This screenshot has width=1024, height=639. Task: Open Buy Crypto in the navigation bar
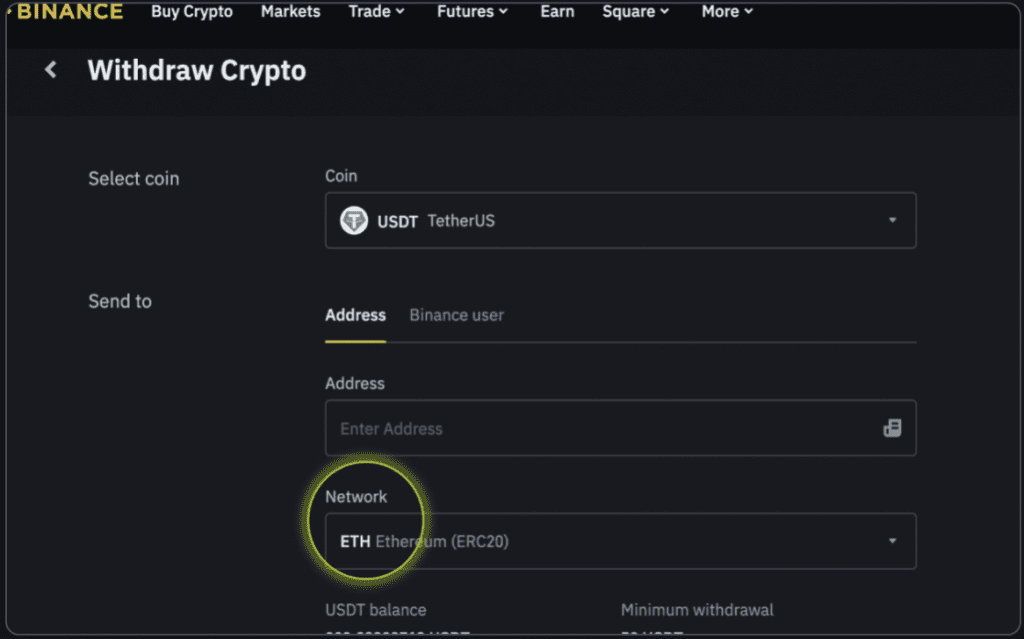tap(192, 12)
